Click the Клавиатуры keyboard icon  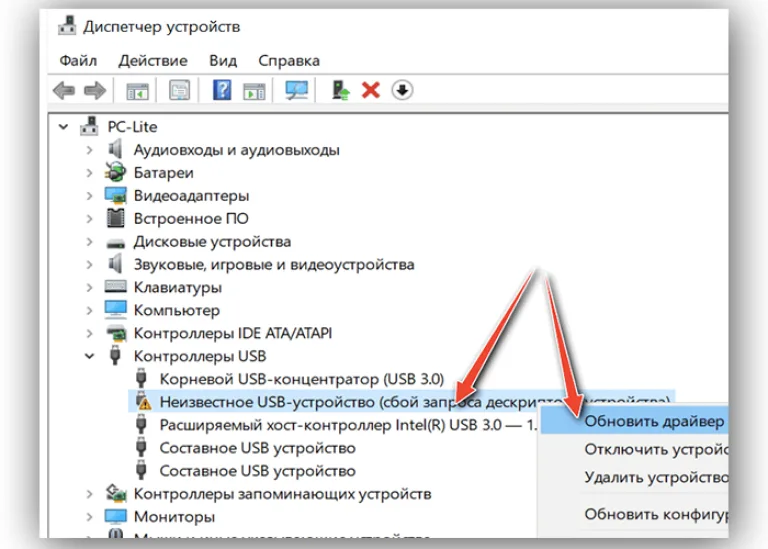click(116, 286)
